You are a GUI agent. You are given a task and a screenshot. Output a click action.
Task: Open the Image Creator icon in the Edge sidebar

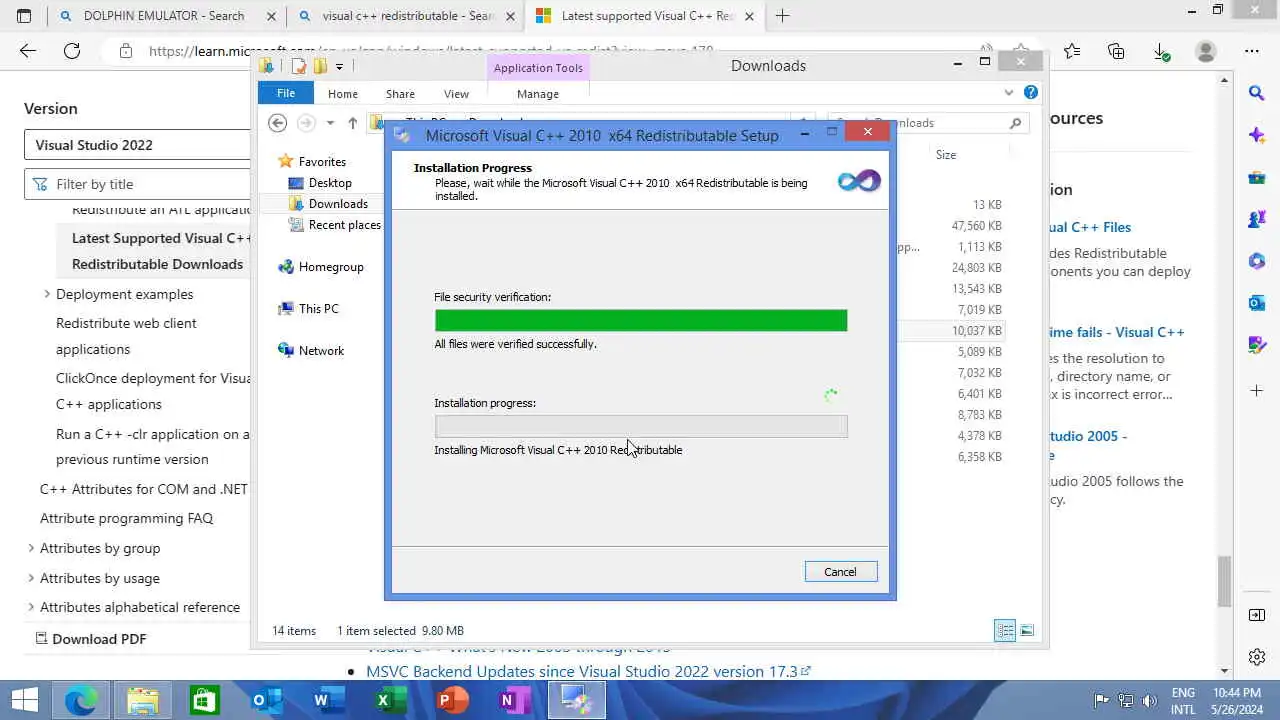click(x=1257, y=345)
